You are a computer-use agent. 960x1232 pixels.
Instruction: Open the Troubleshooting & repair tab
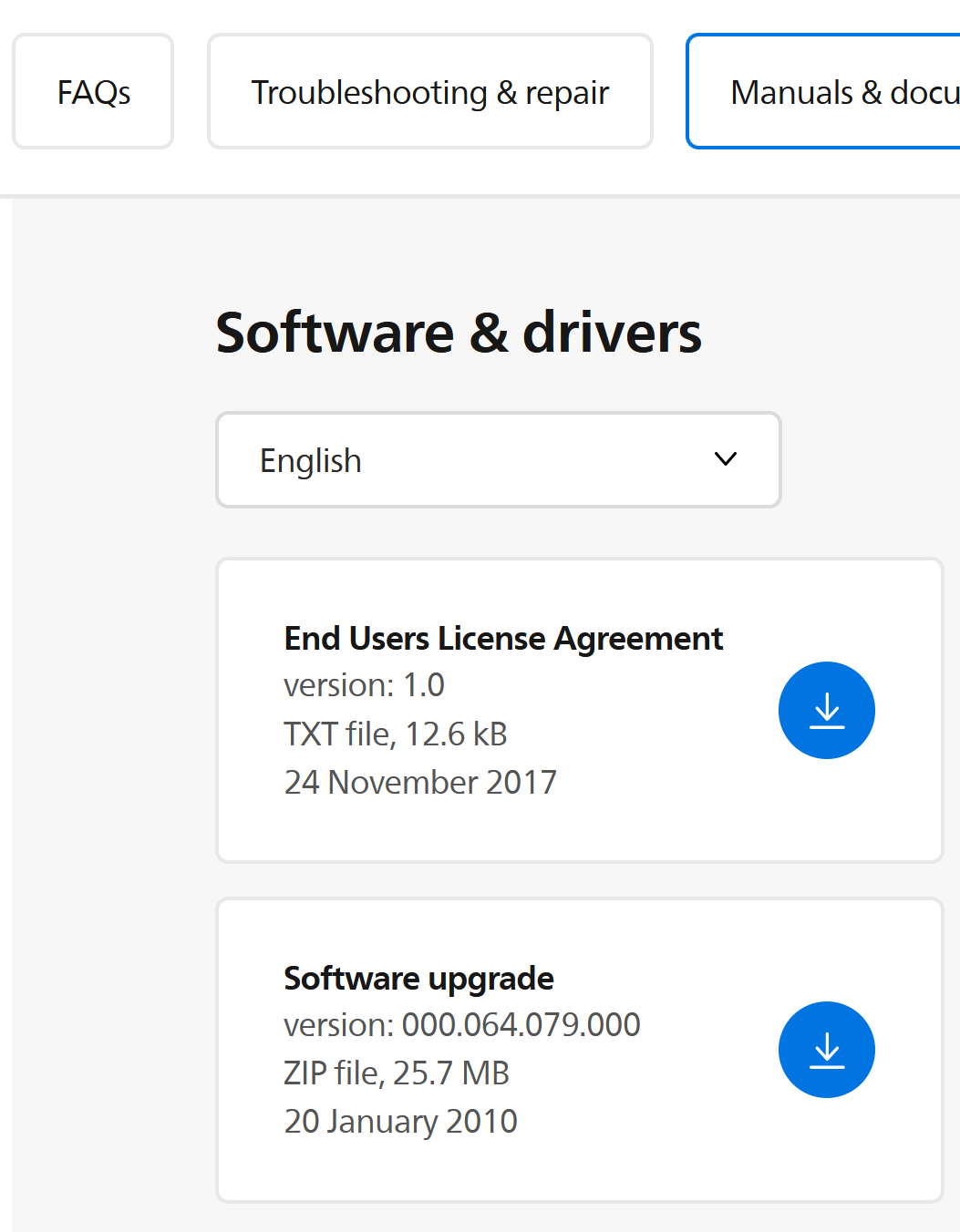(430, 91)
